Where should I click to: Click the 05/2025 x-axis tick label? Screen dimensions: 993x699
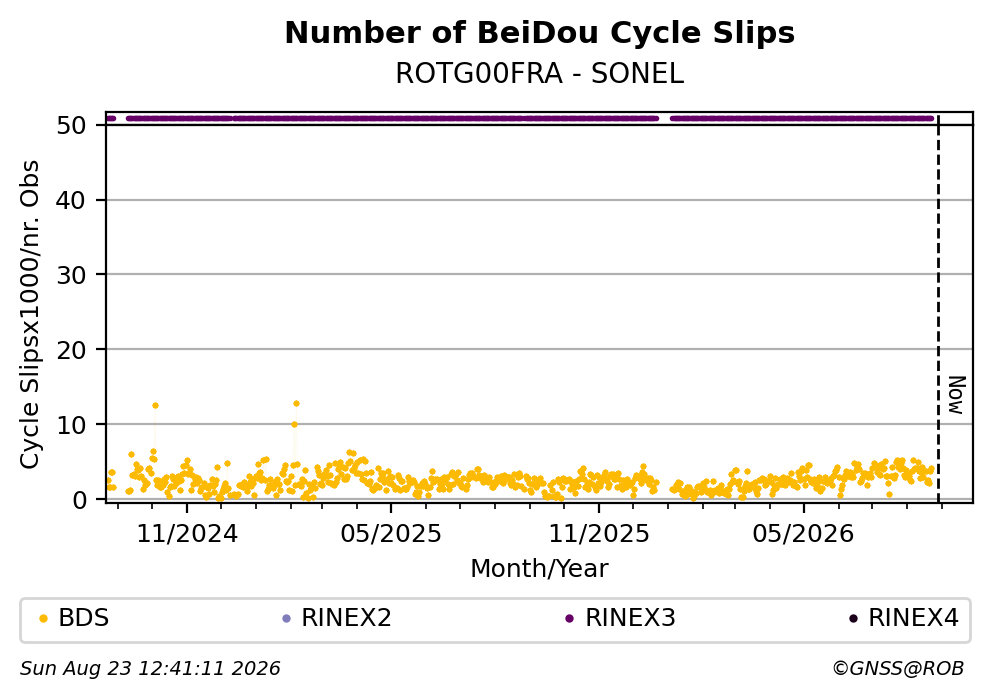point(391,534)
